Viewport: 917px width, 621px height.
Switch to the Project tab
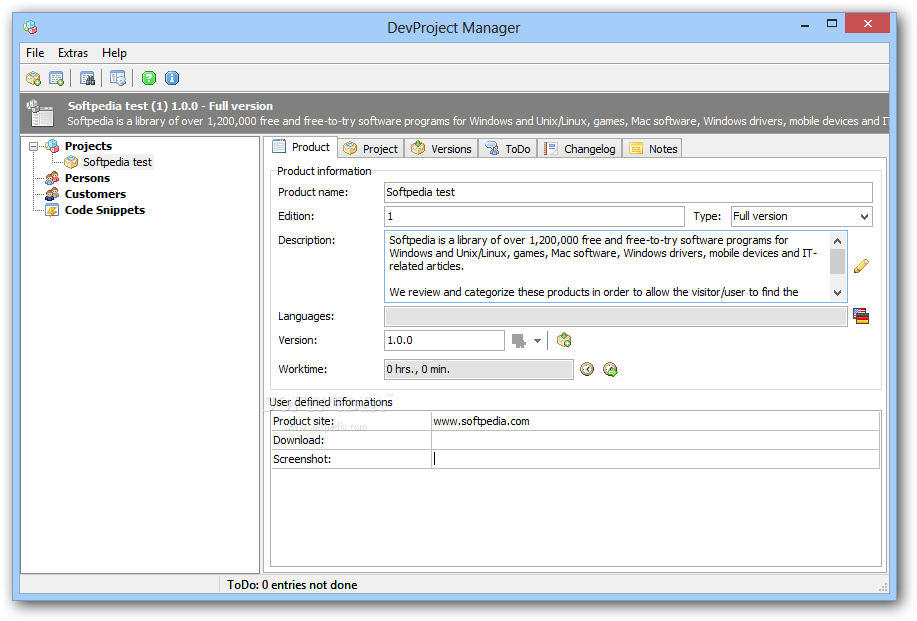pyautogui.click(x=370, y=149)
